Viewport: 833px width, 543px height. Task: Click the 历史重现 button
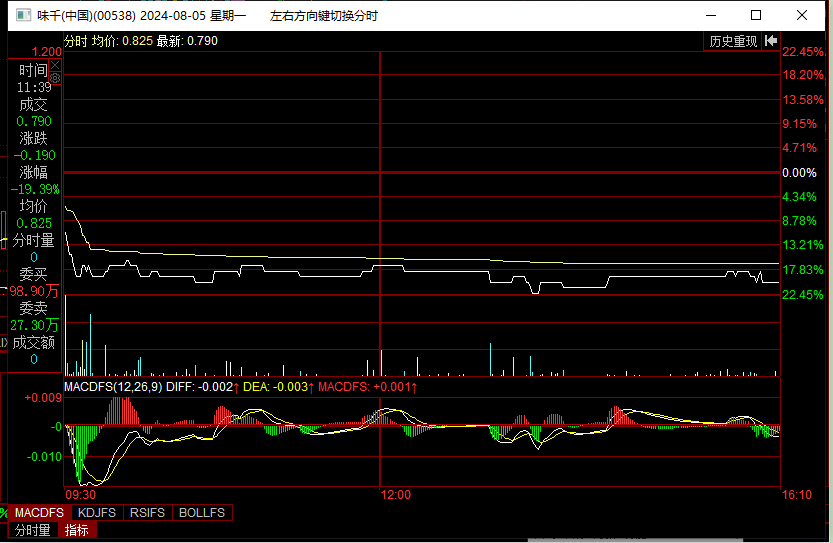point(733,41)
